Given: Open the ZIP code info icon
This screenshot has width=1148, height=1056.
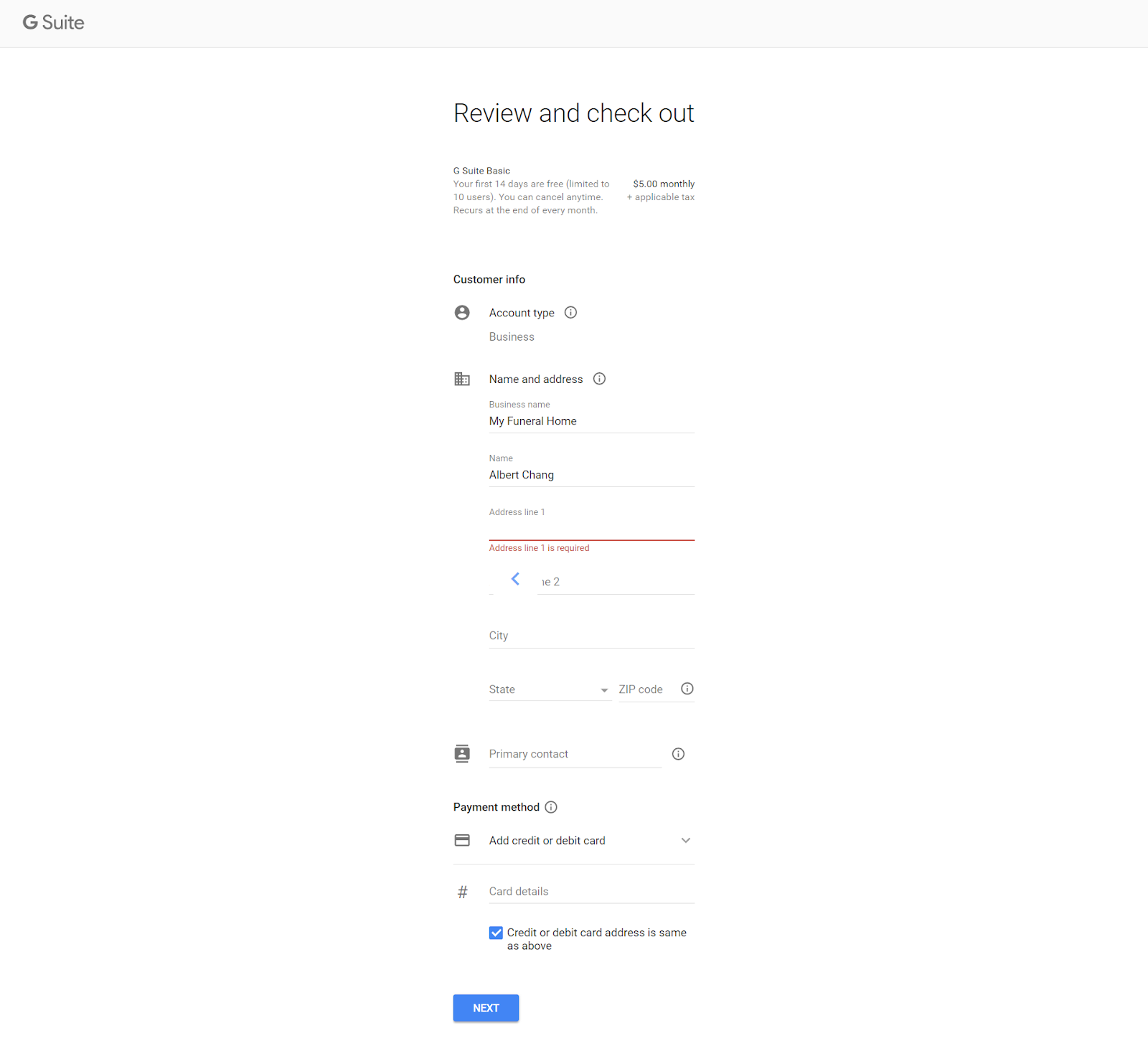Looking at the screenshot, I should pyautogui.click(x=687, y=689).
